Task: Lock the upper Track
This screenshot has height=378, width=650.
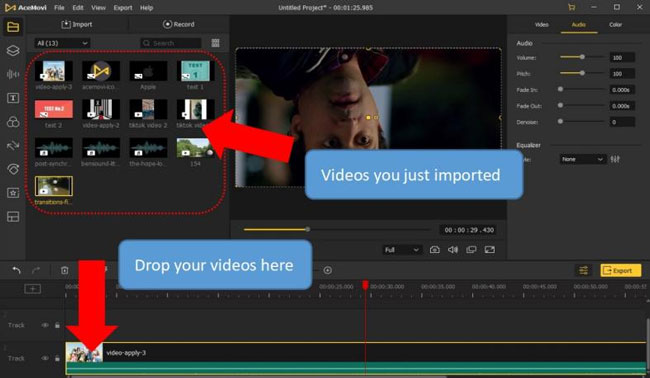Action: click(x=57, y=325)
